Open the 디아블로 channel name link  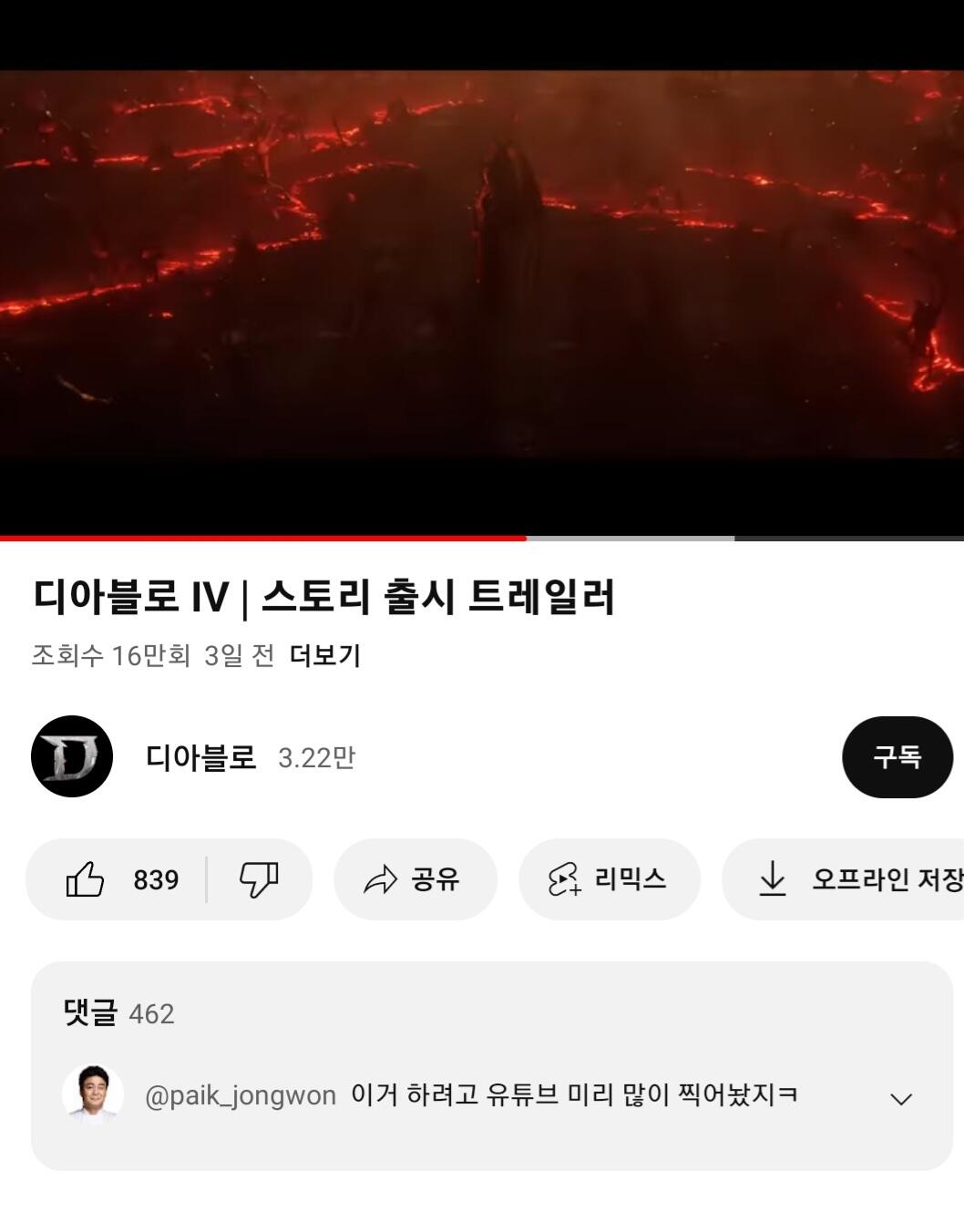(x=200, y=757)
